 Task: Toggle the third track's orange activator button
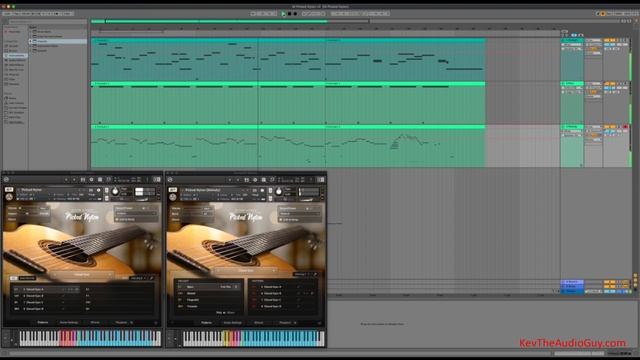pos(607,127)
